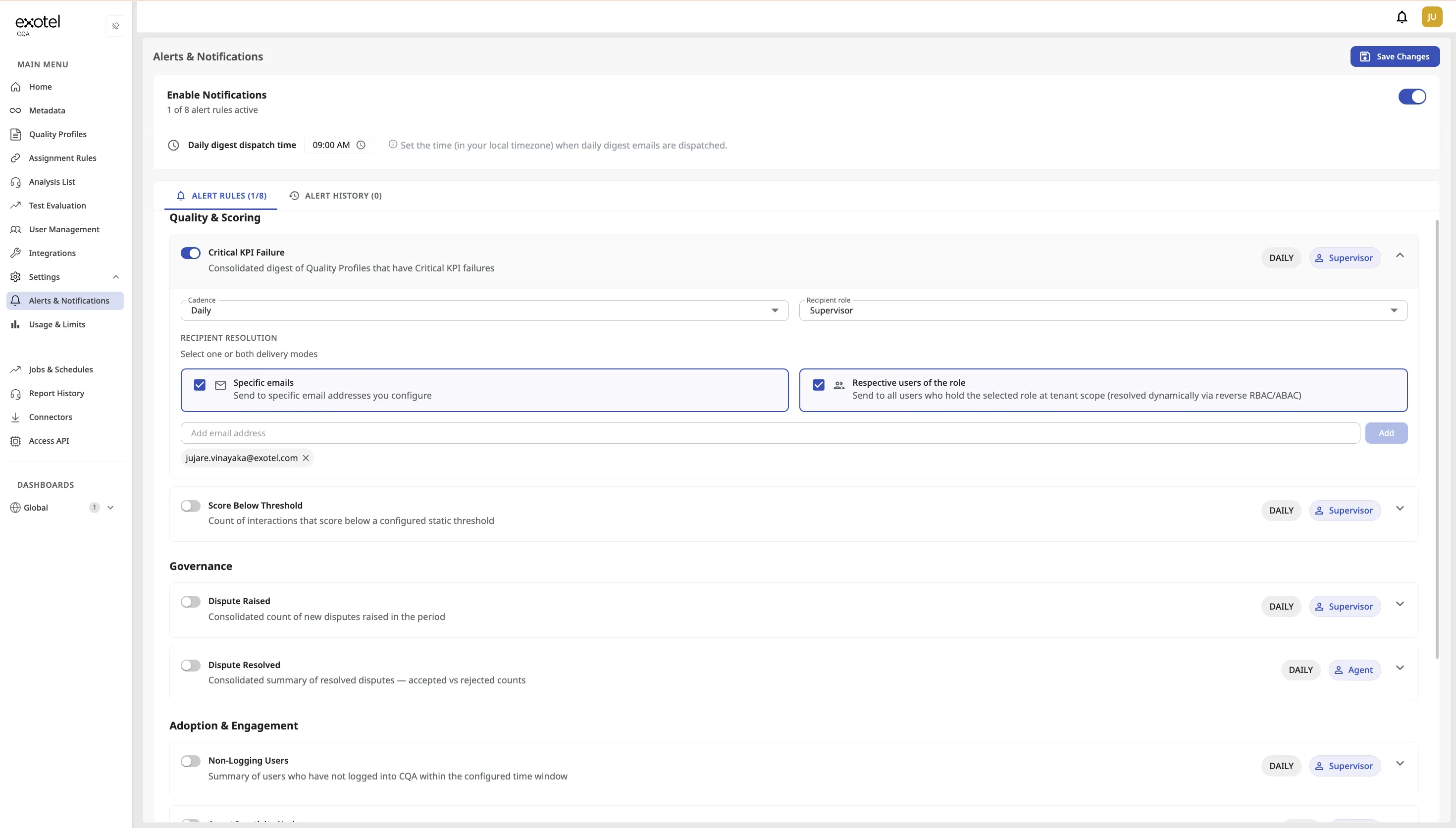The image size is (1456, 828).
Task: Click the Integrations wrench icon
Action: coord(16,253)
